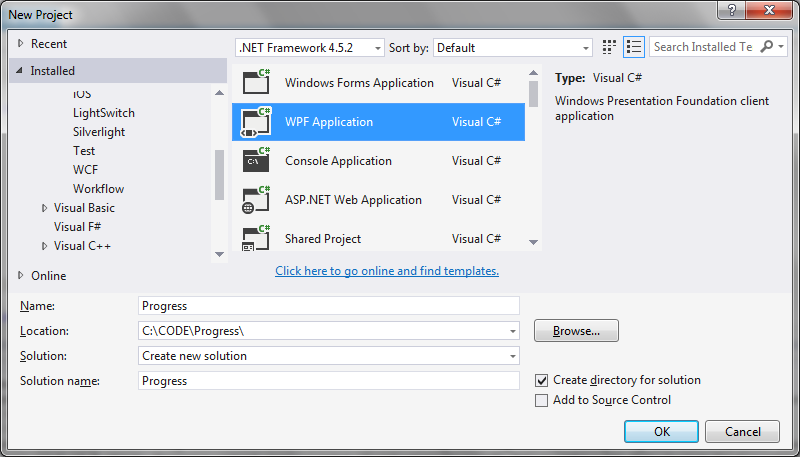This screenshot has width=800, height=457.
Task: Click the Cancel button
Action: 742,431
